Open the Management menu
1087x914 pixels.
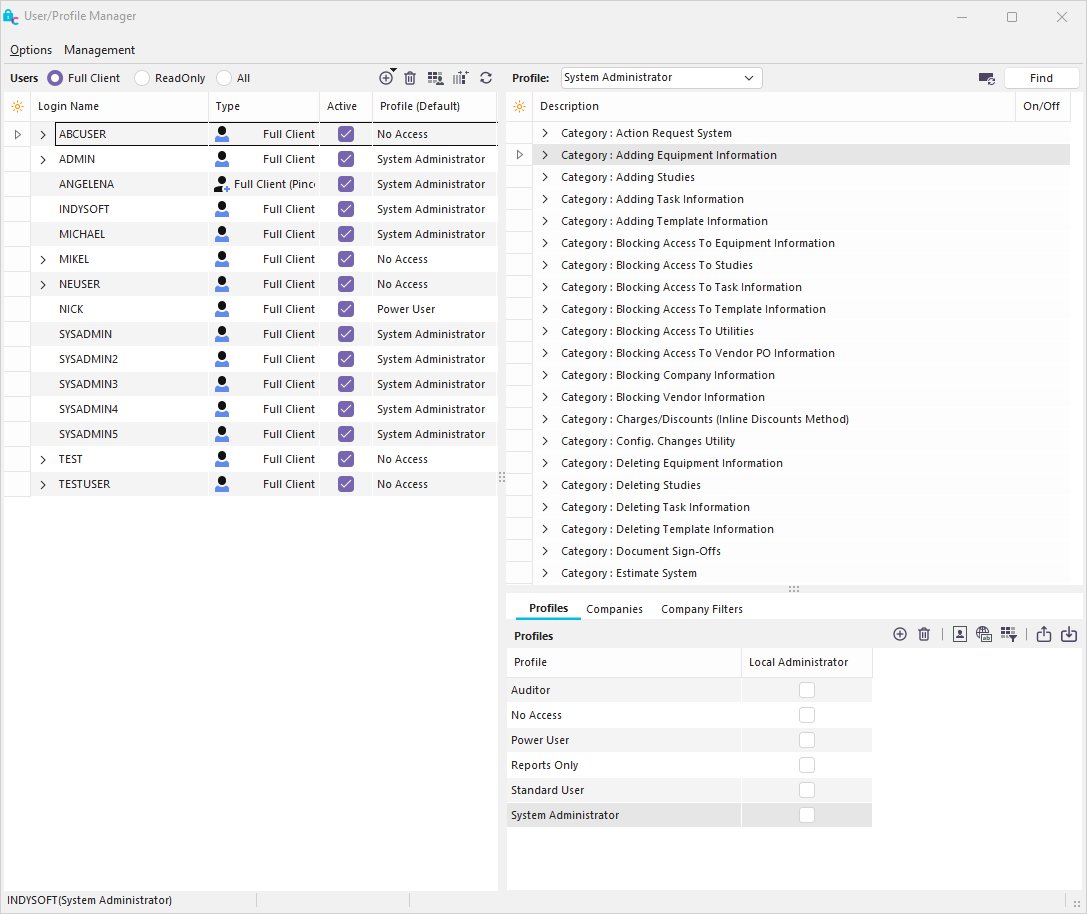point(99,50)
